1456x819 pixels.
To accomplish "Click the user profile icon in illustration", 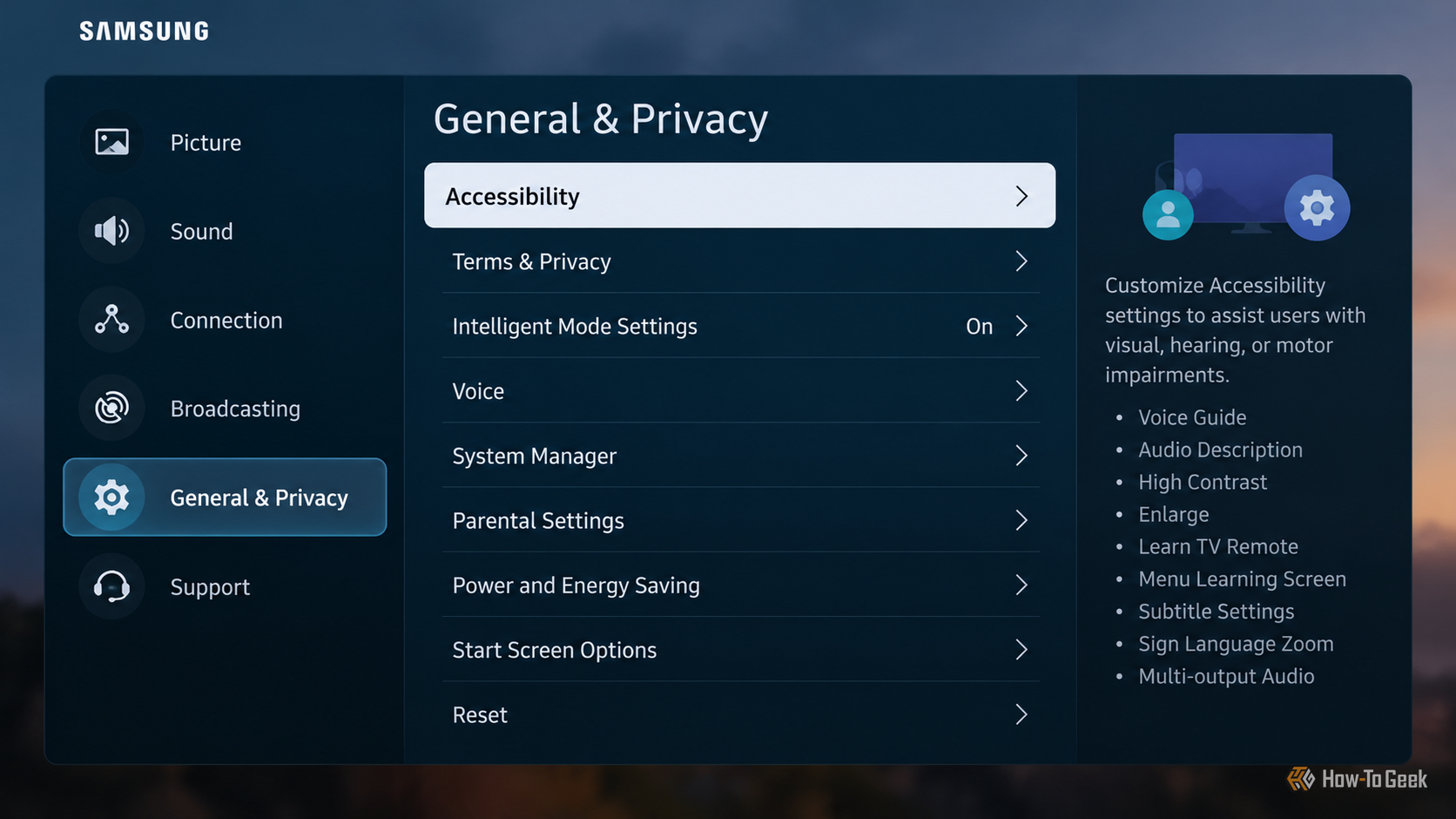I will click(x=1168, y=214).
